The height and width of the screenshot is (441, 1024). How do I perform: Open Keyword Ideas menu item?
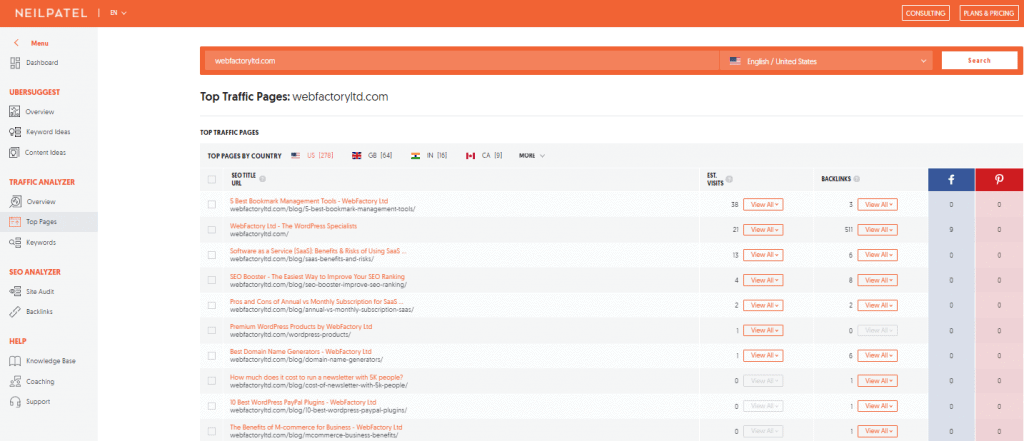point(49,132)
